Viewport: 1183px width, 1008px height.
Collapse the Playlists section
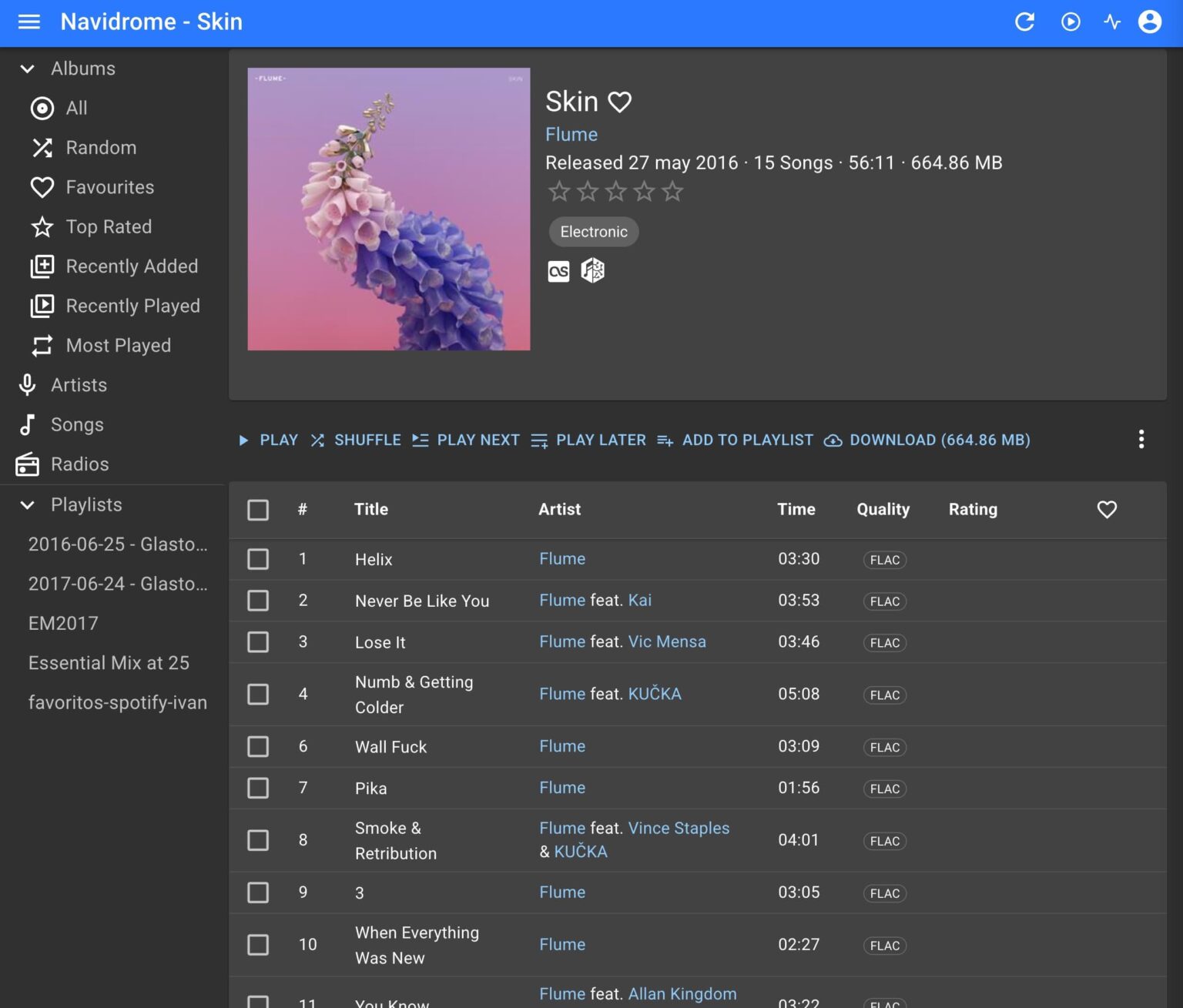28,505
